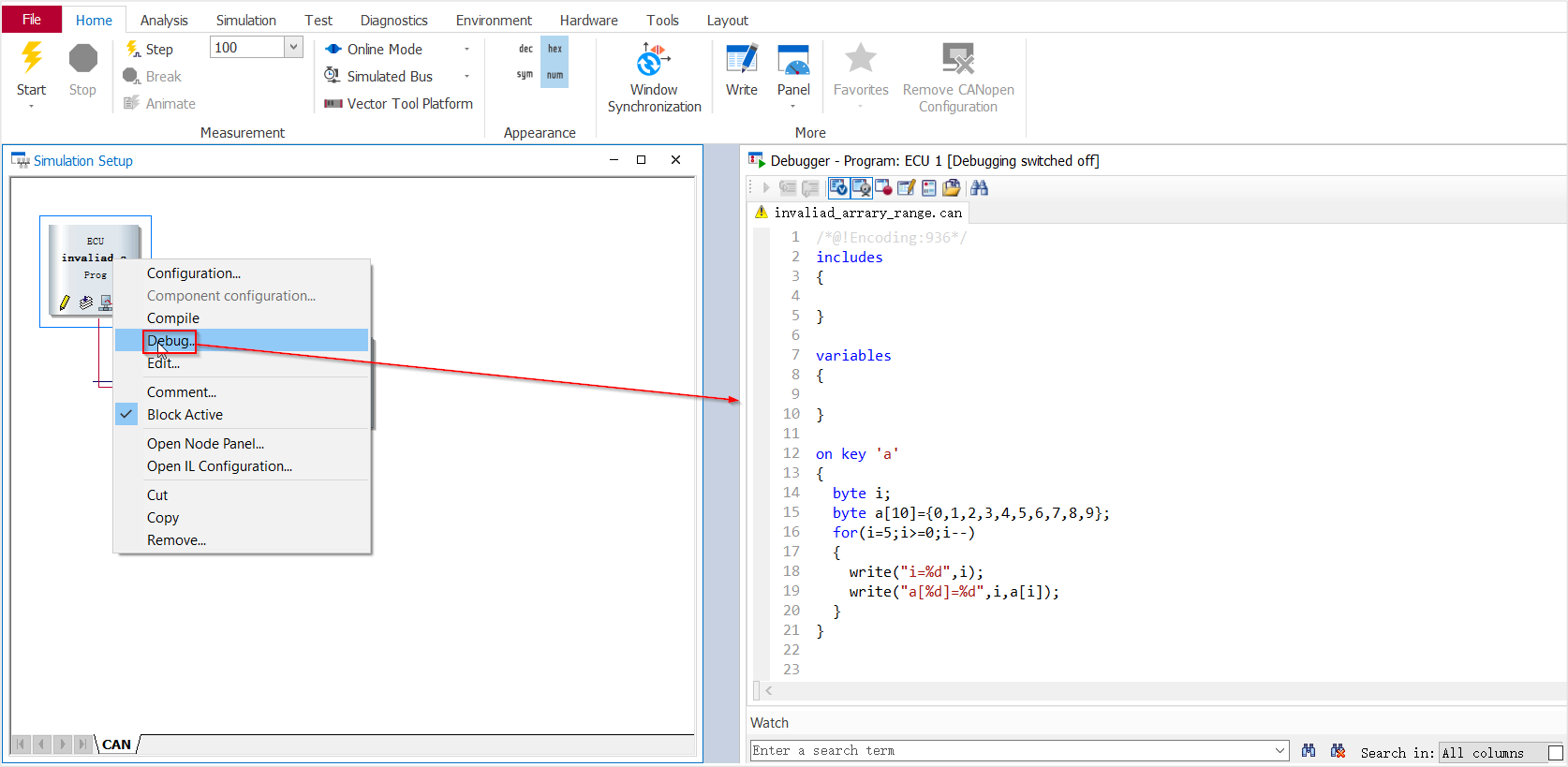Click the pencil edit icon on ECU node

click(64, 302)
